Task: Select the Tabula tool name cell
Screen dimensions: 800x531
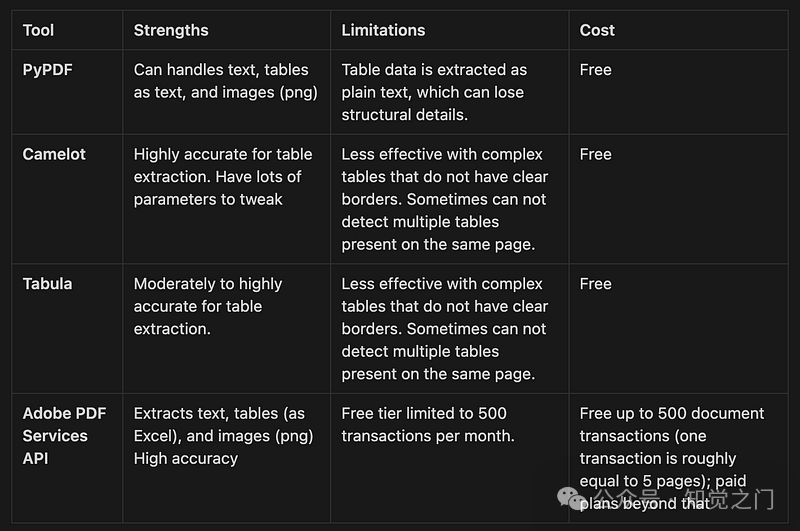Action: [48, 284]
